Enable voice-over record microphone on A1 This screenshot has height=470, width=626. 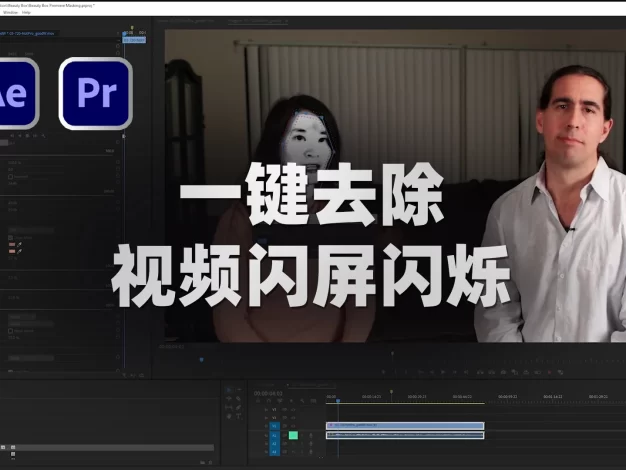311,436
